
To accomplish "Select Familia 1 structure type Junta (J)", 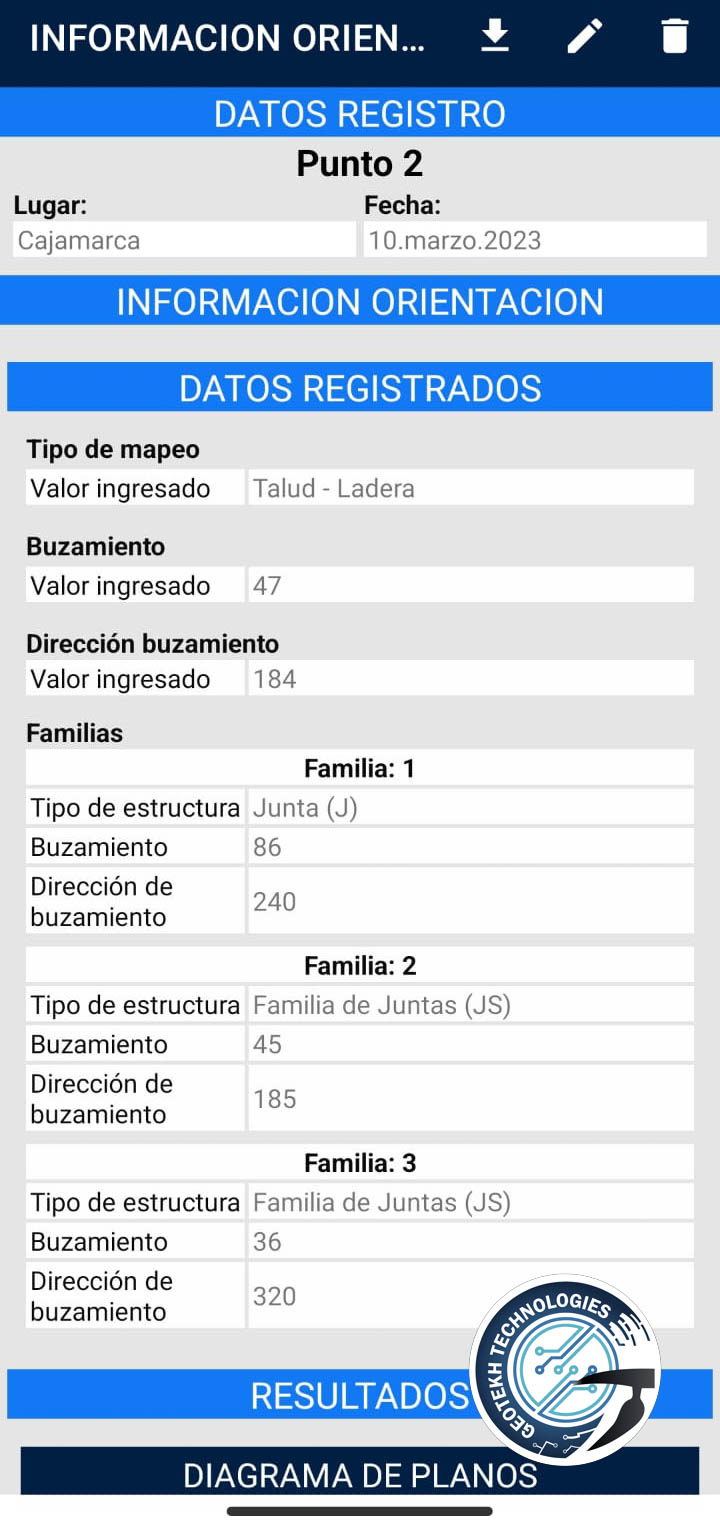I will pos(470,807).
